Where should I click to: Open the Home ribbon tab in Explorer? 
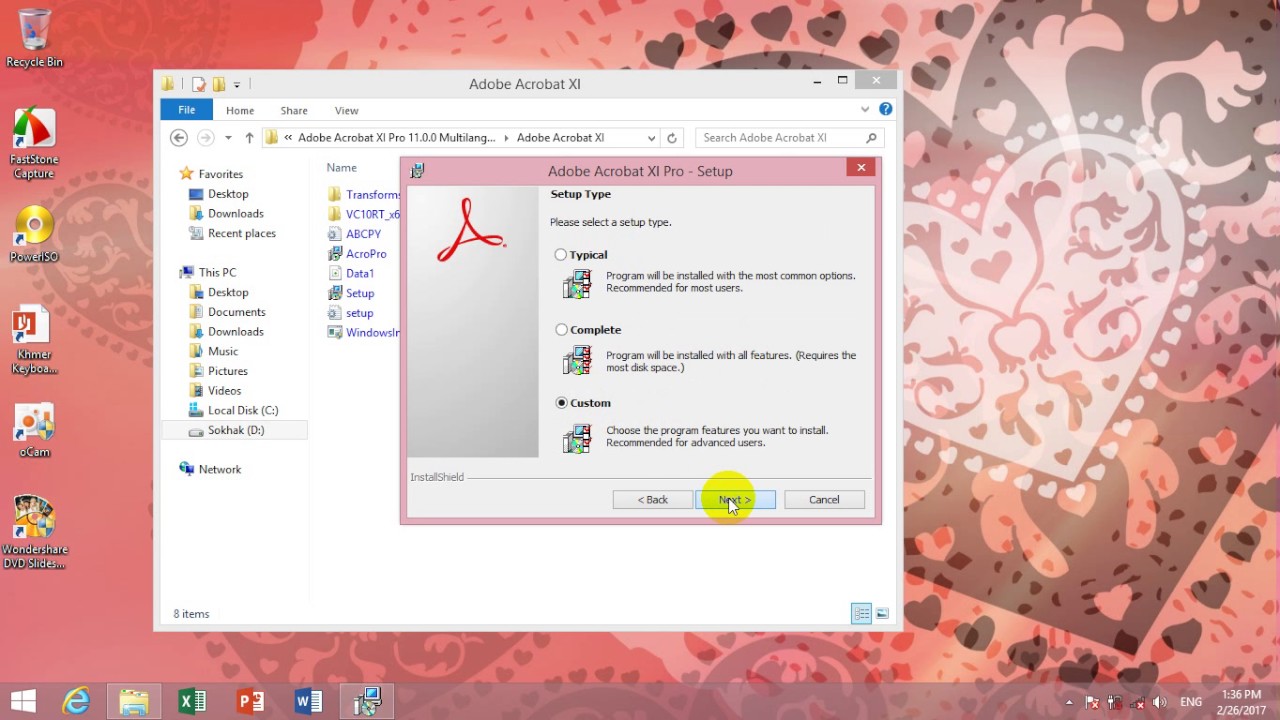[x=240, y=110]
